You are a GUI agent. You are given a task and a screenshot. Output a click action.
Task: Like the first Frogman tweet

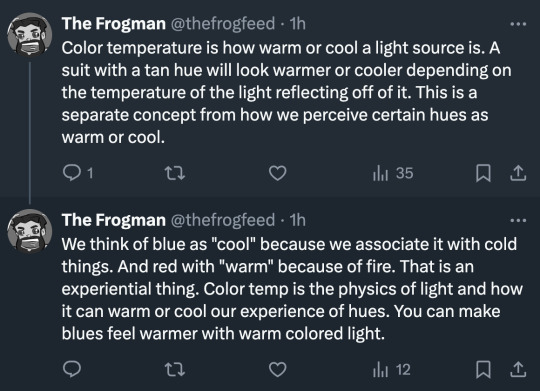[x=278, y=173]
